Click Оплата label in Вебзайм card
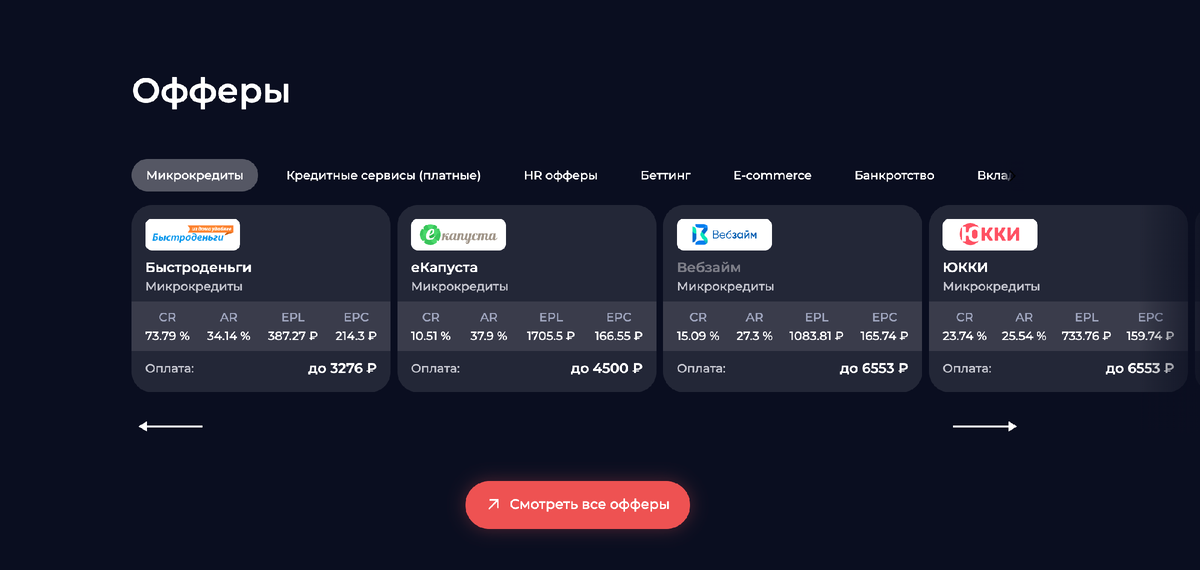 pos(701,368)
